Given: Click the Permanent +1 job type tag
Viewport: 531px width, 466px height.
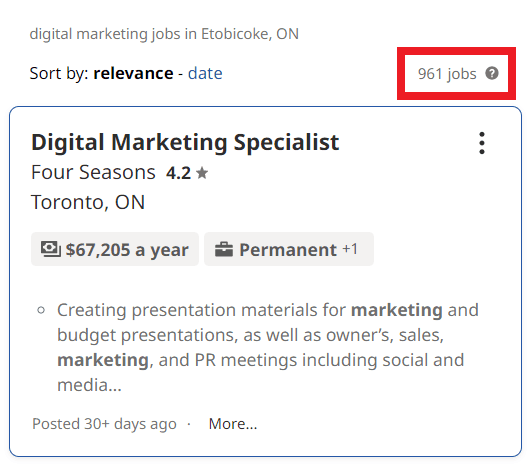Looking at the screenshot, I should click(289, 249).
